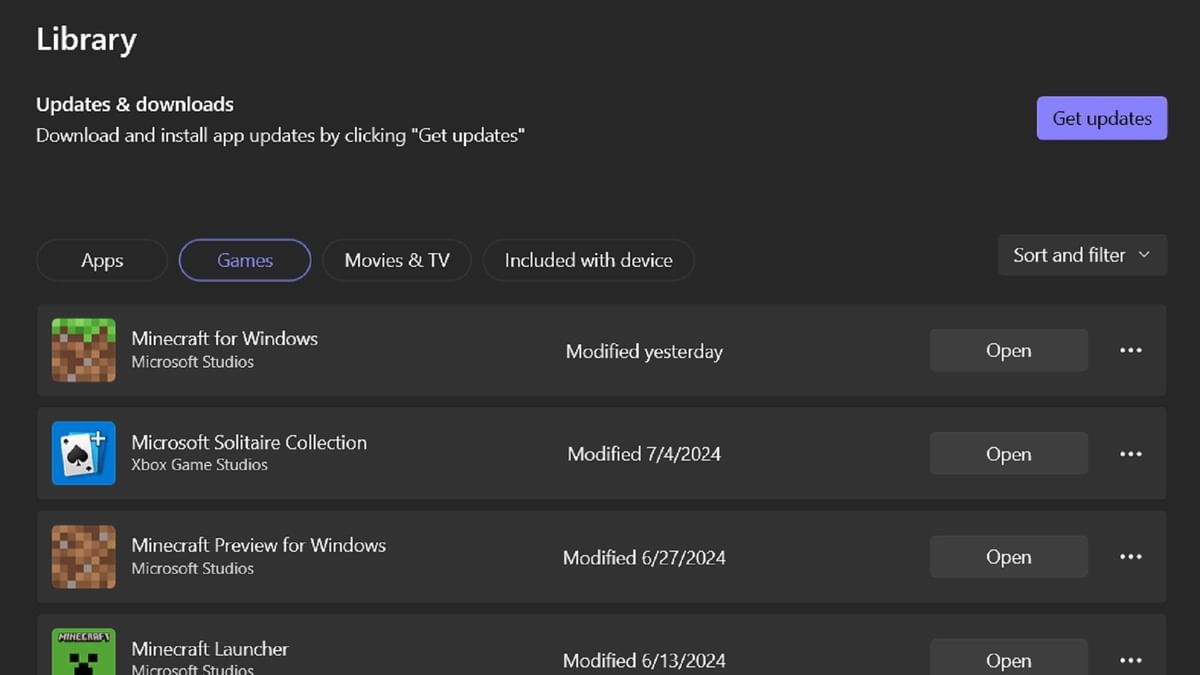Select the Movies & TV tab

click(x=396, y=260)
